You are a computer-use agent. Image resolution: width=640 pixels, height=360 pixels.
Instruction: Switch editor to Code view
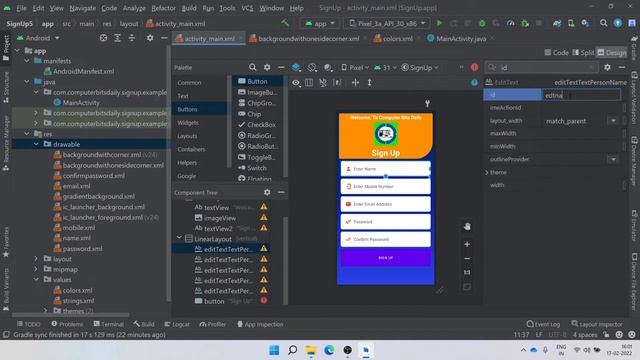[x=557, y=53]
